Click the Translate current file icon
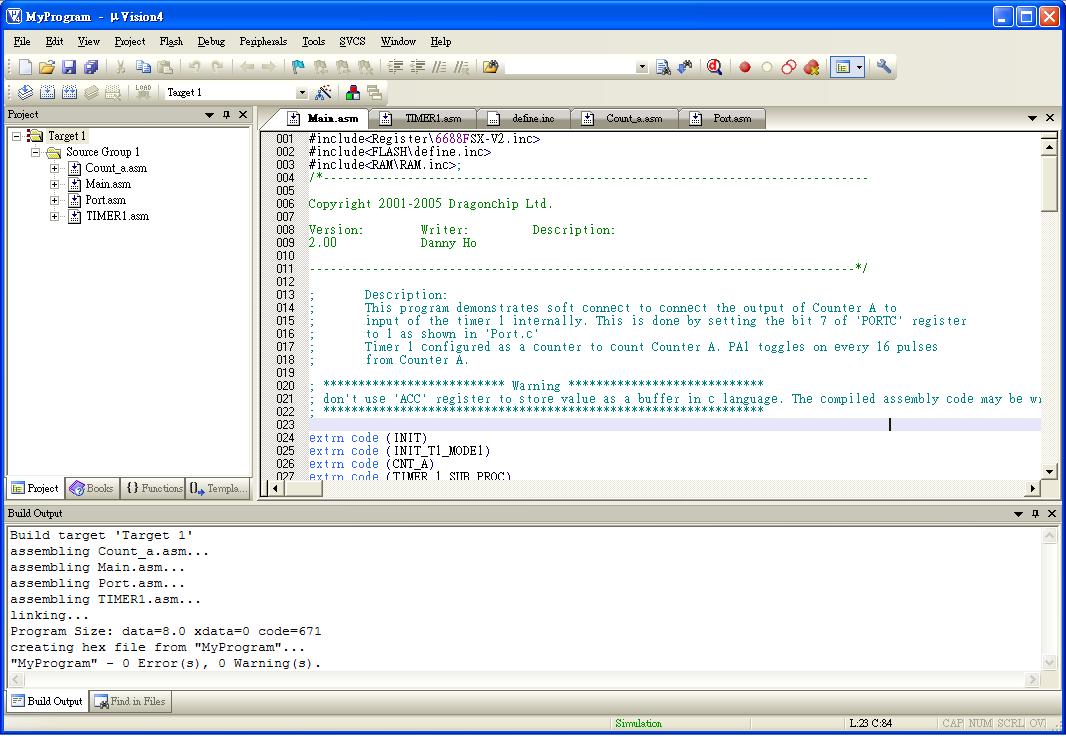The width and height of the screenshot is (1066, 737). click(x=25, y=92)
